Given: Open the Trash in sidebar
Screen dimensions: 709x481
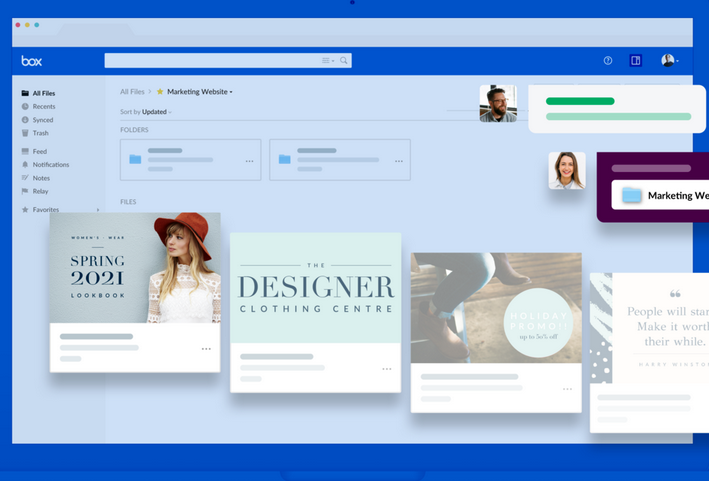Looking at the screenshot, I should point(40,133).
